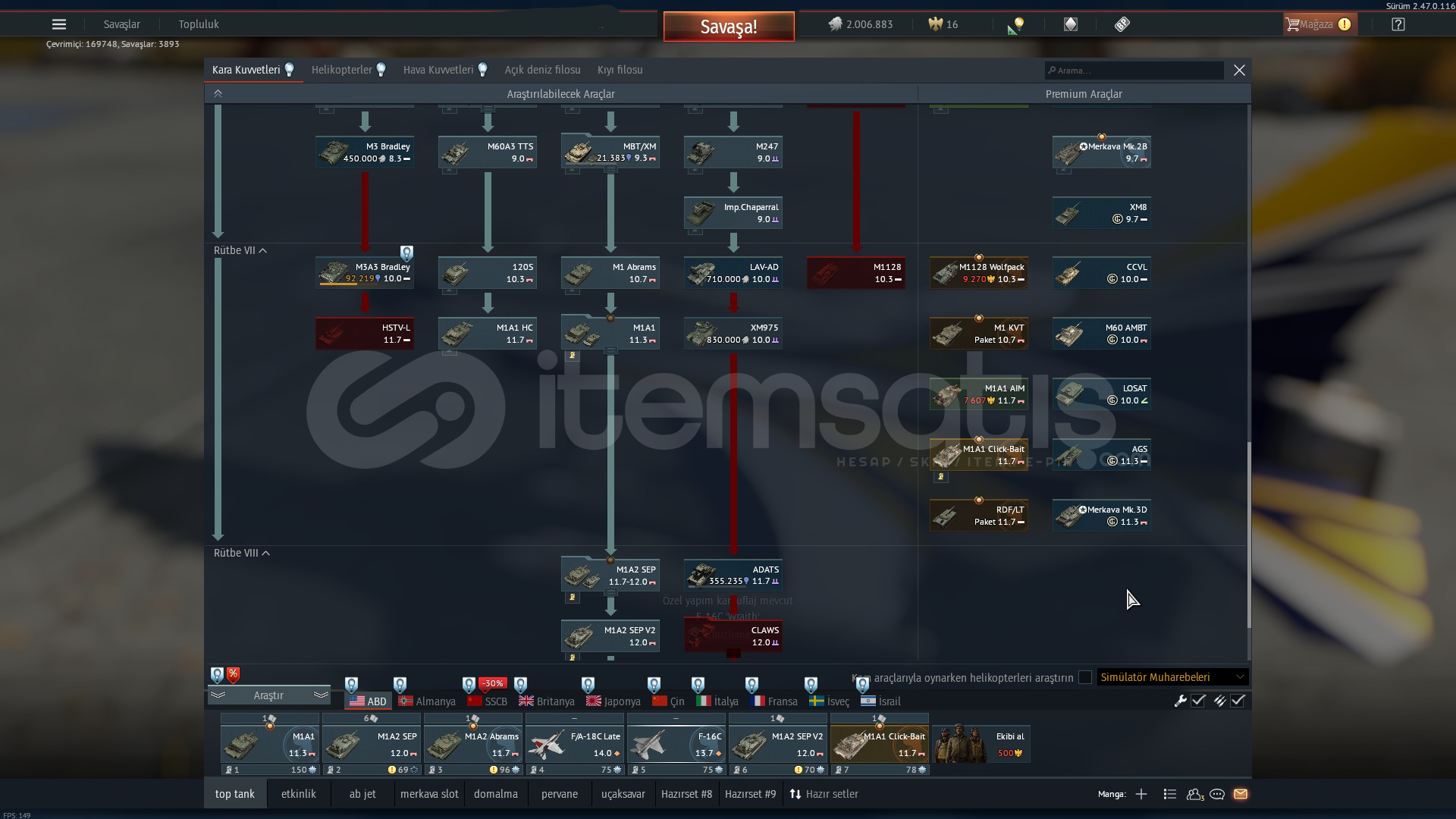Toggle auto-refill ammo checkbox
The height and width of the screenshot is (819, 1456).
(1238, 701)
